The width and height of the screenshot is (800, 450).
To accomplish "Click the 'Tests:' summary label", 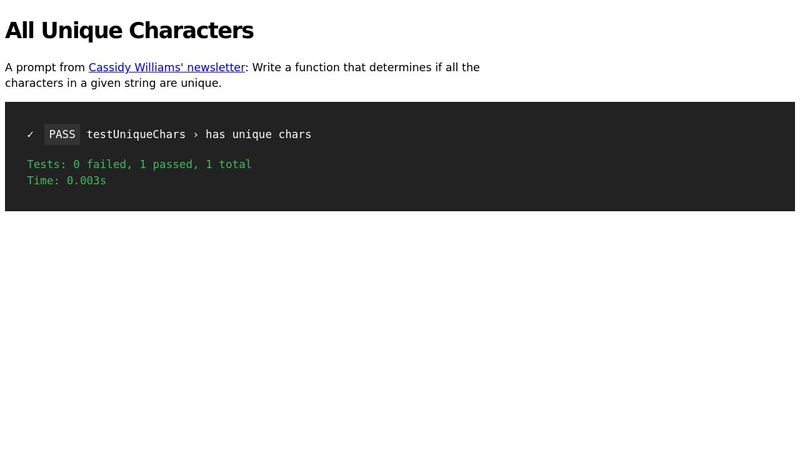I will tap(46, 165).
